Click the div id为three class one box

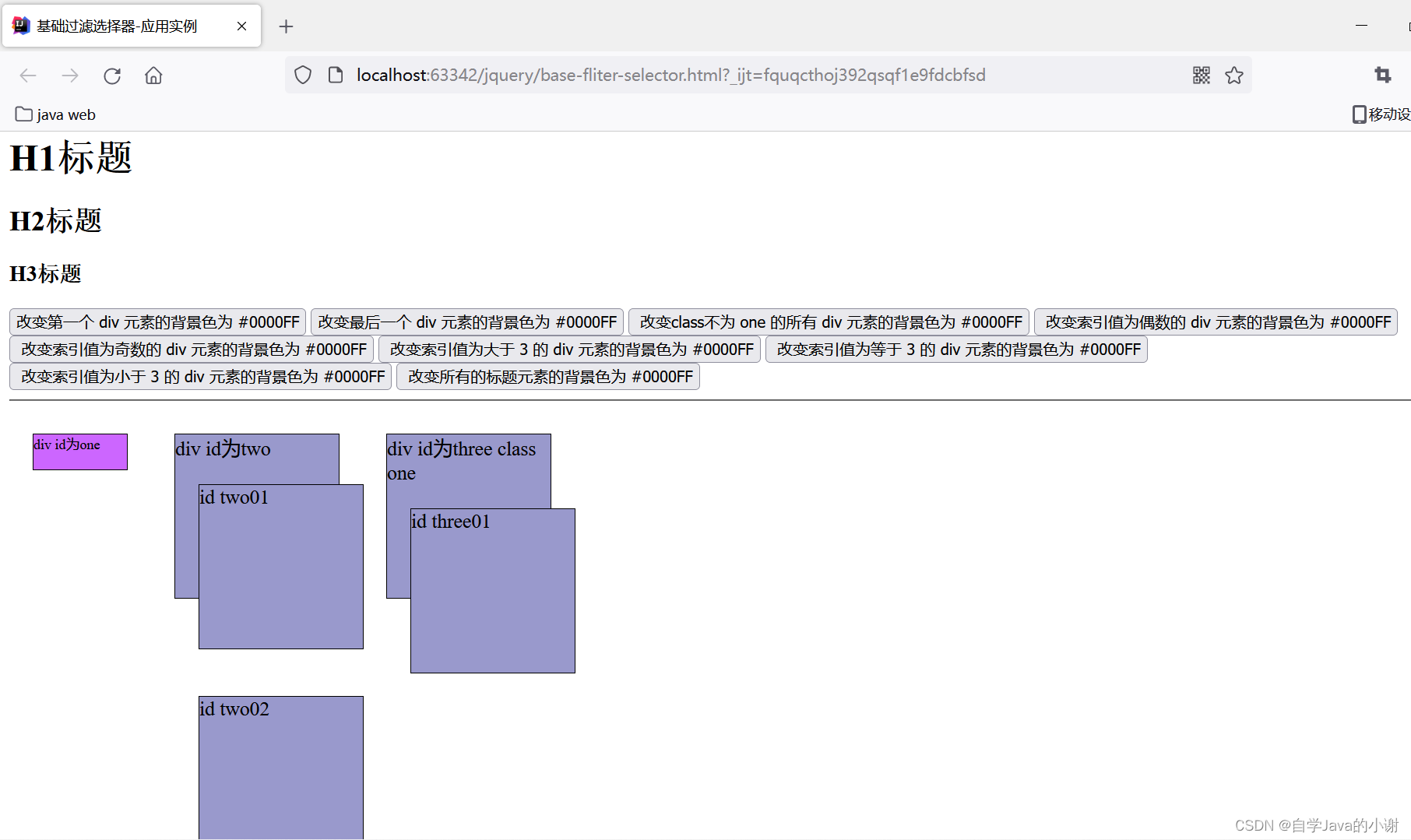(469, 471)
